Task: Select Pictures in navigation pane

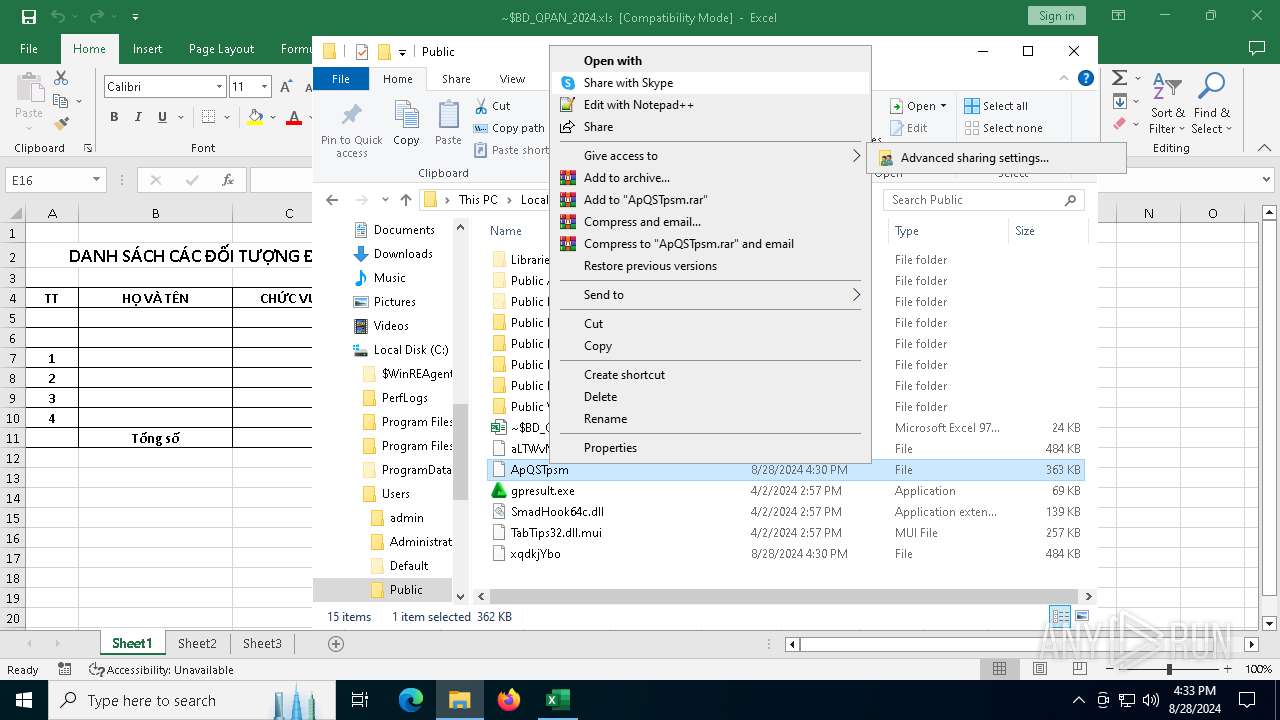Action: tap(395, 302)
